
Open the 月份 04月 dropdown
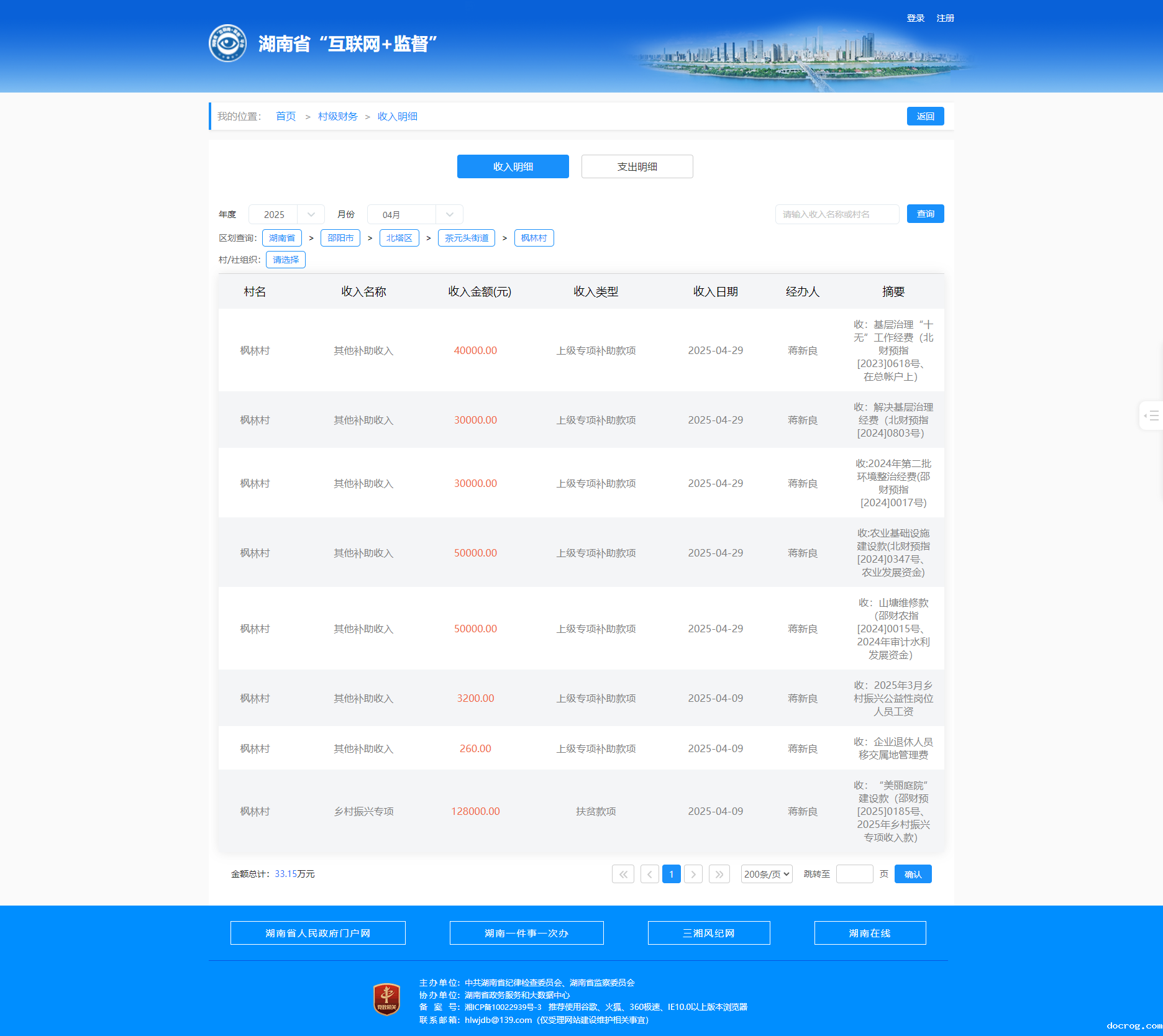click(x=414, y=214)
